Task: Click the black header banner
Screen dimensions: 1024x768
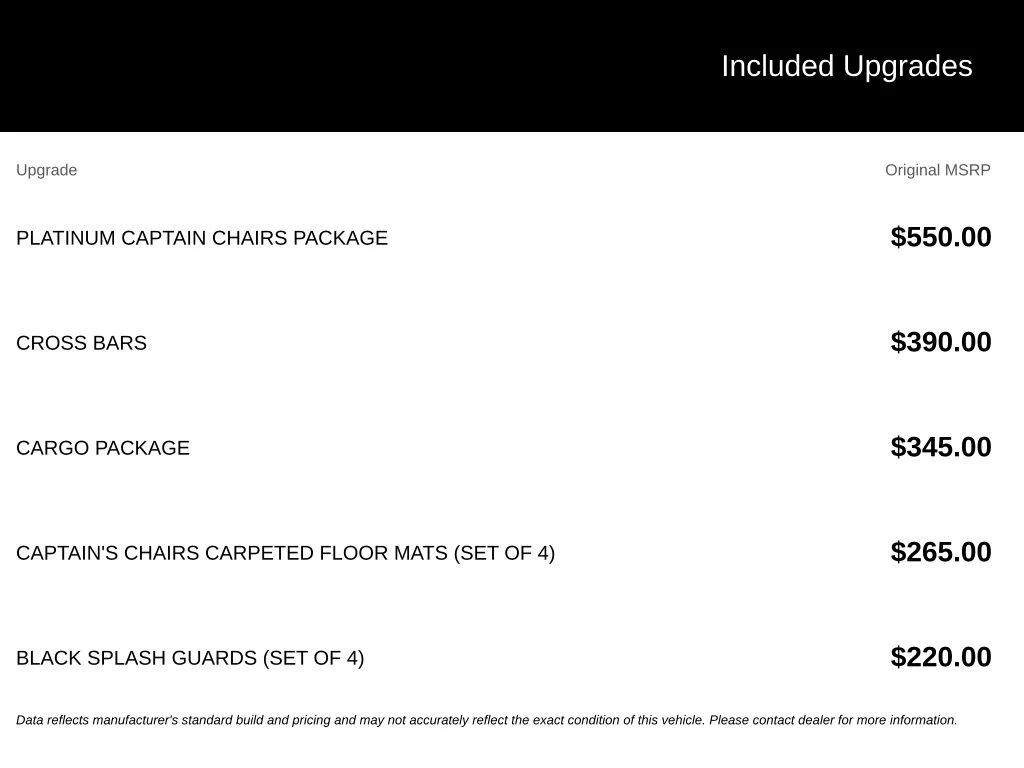Action: pyautogui.click(x=512, y=66)
